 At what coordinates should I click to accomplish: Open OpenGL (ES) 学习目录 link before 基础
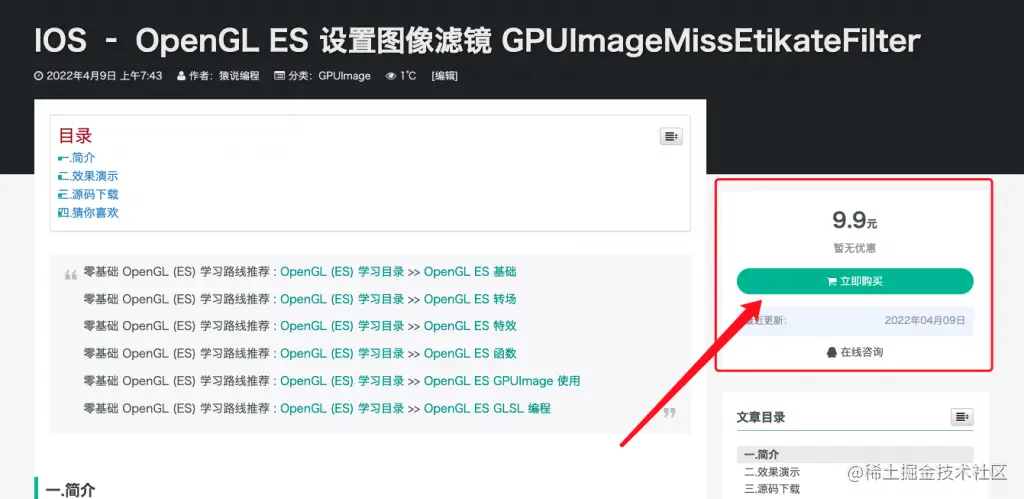[342, 272]
